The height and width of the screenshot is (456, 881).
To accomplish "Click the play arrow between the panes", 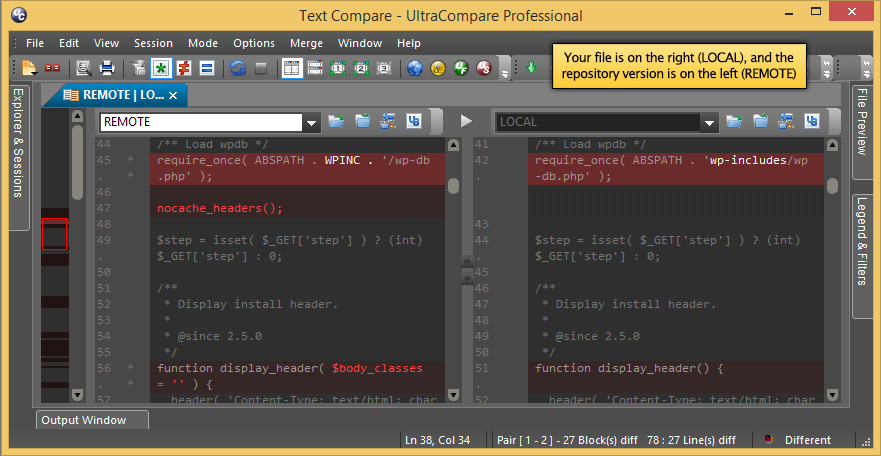I will point(466,121).
